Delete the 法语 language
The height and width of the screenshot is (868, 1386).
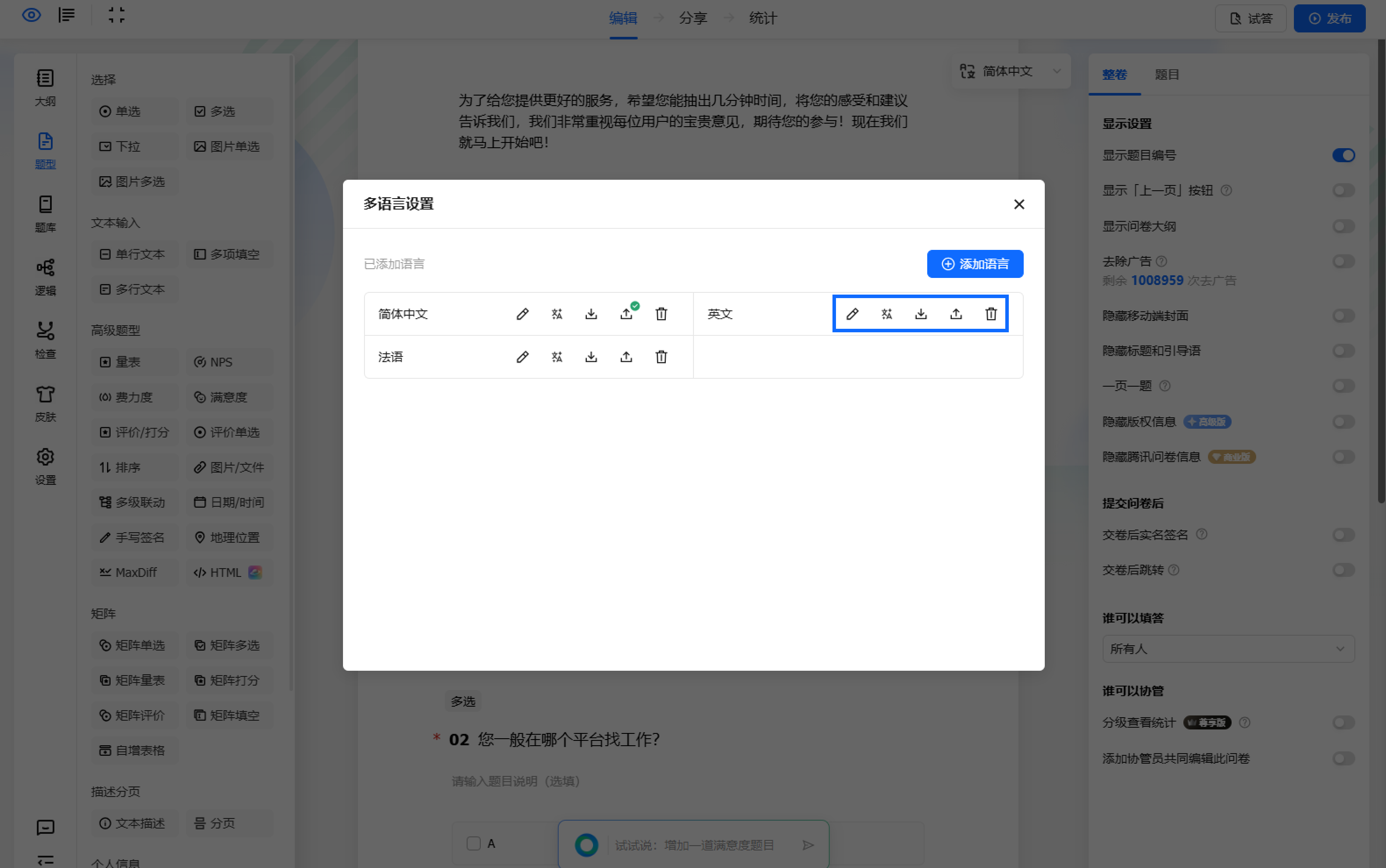(661, 357)
